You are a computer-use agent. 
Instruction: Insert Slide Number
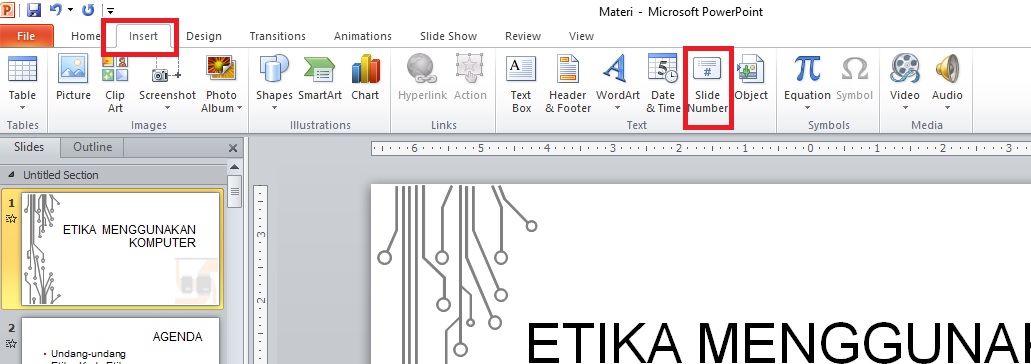(x=707, y=83)
